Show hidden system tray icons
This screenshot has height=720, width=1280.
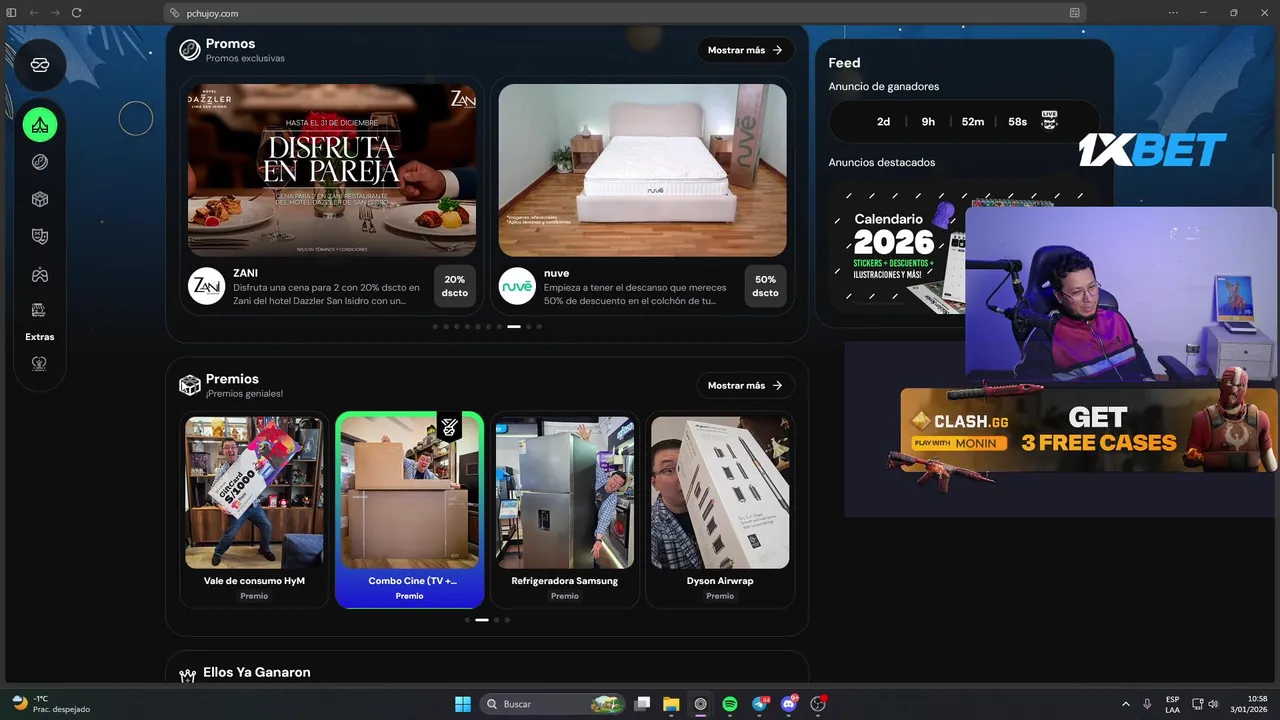coord(1125,704)
